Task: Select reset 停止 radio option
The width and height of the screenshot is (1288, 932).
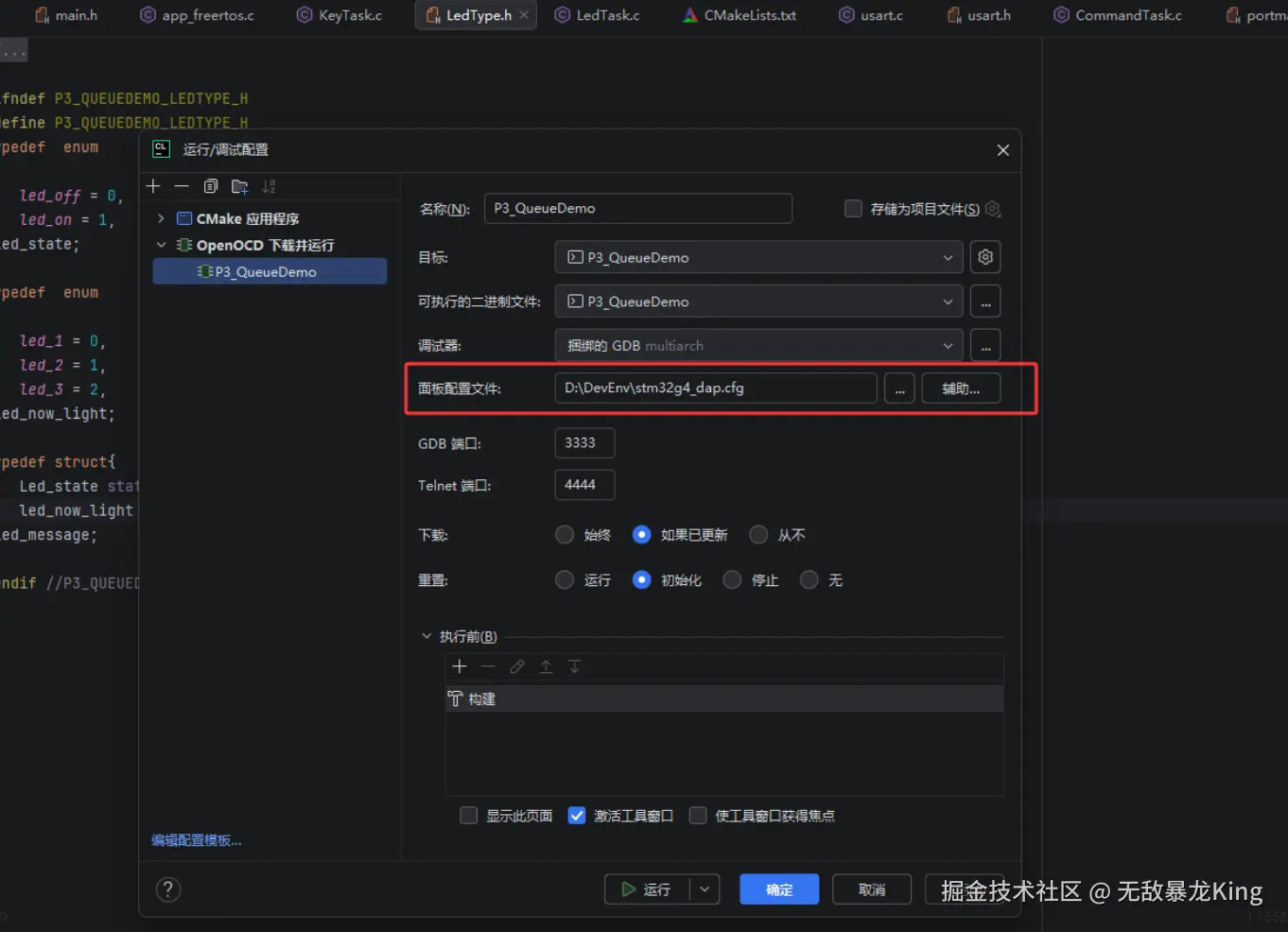Action: [x=732, y=580]
